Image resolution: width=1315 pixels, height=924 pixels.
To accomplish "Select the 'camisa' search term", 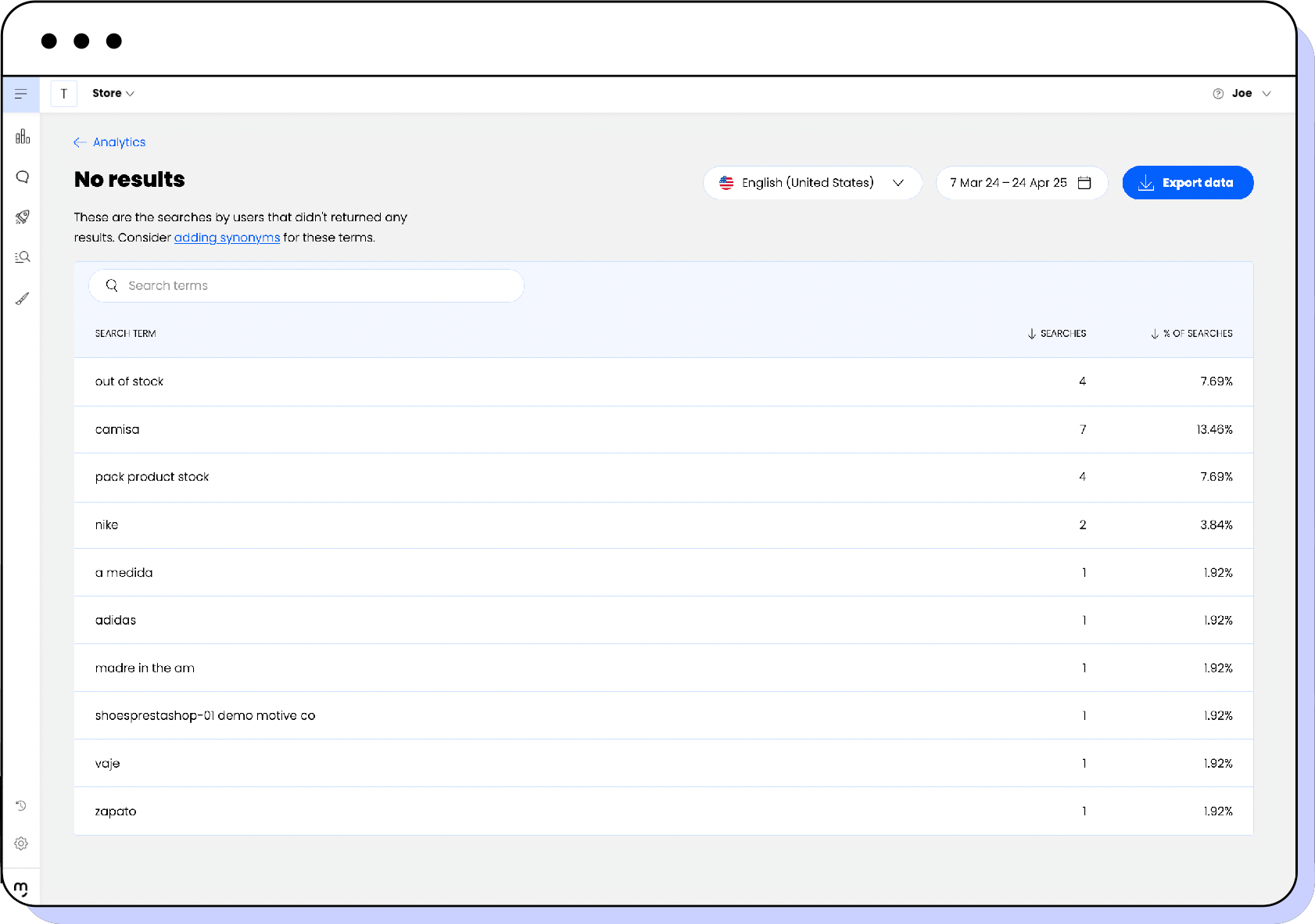I will coord(117,429).
